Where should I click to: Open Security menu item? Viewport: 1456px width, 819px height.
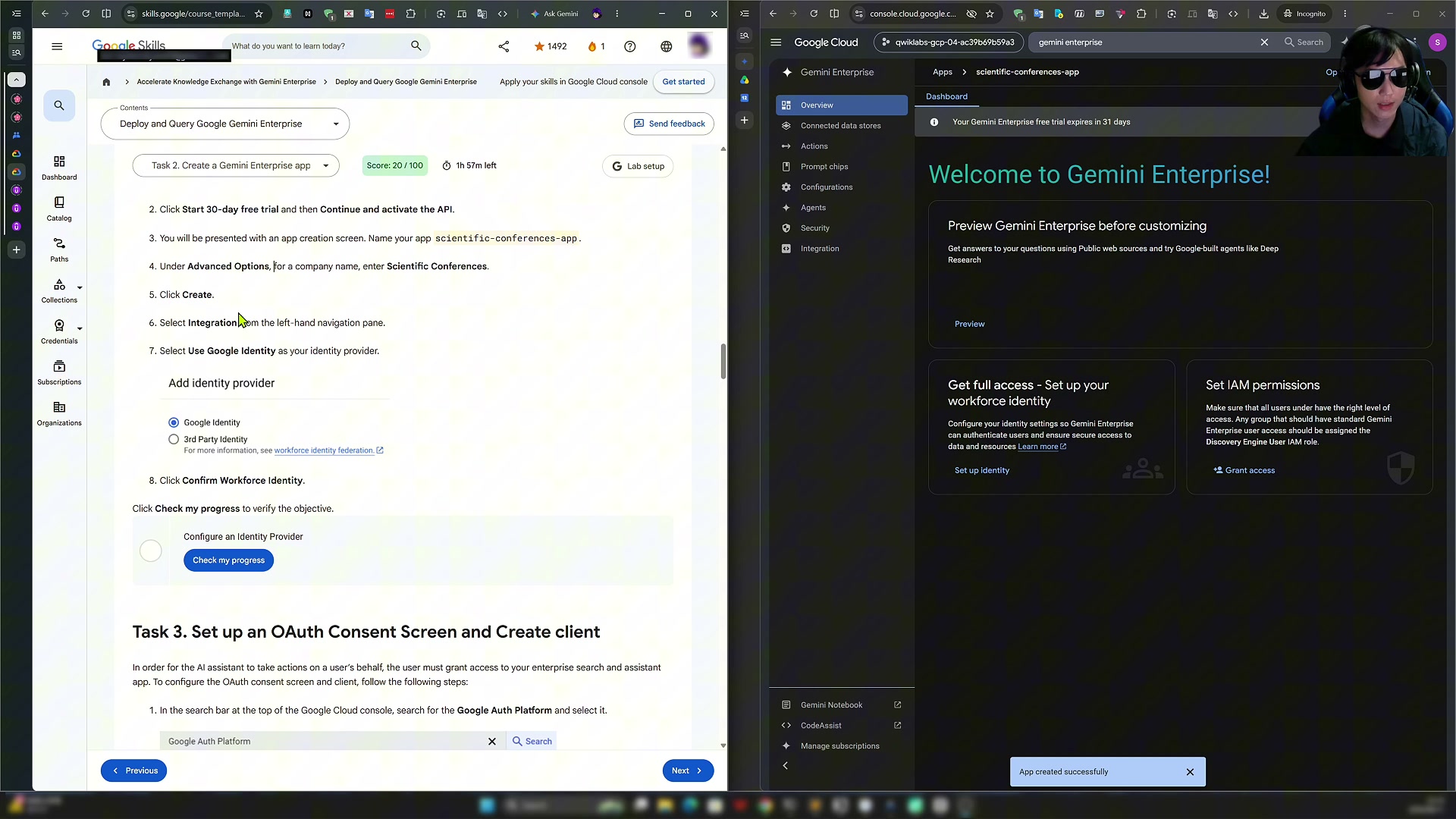[x=841, y=228]
